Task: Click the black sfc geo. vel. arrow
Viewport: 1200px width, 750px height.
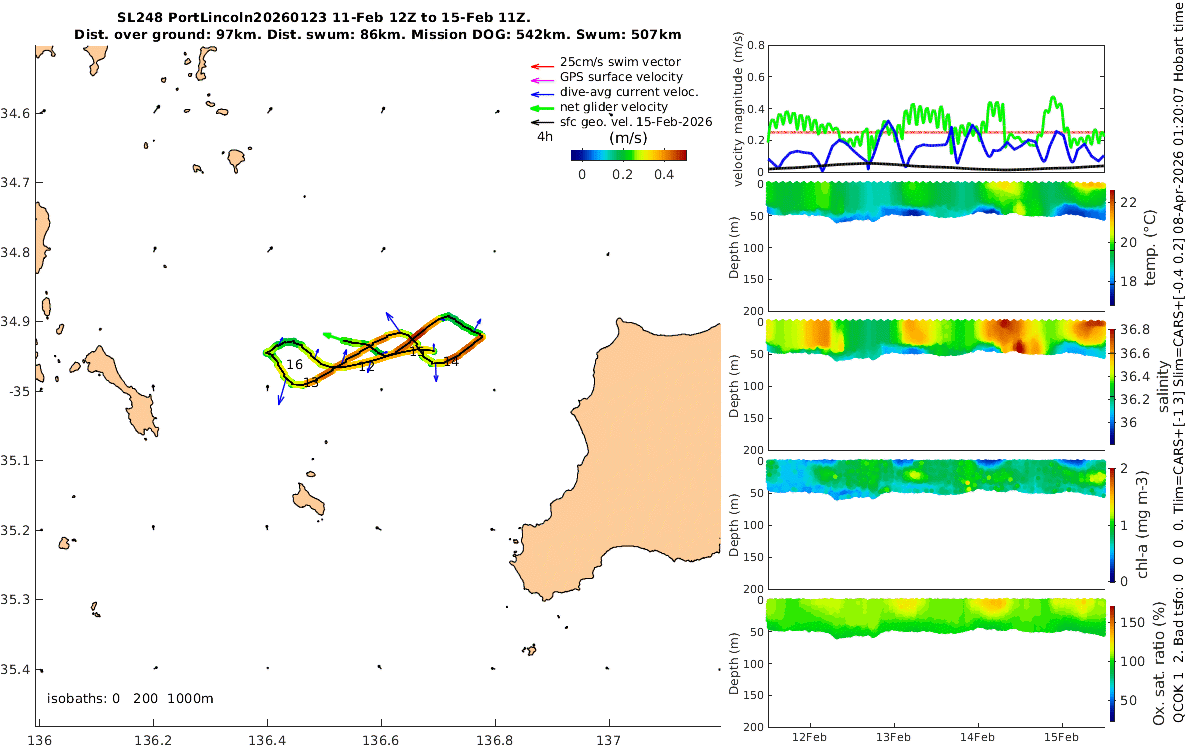Action: coord(540,121)
